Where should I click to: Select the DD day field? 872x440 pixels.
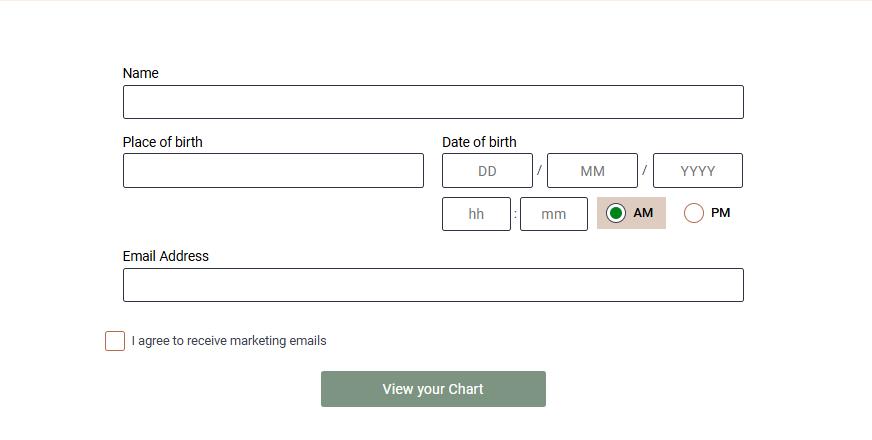click(487, 171)
